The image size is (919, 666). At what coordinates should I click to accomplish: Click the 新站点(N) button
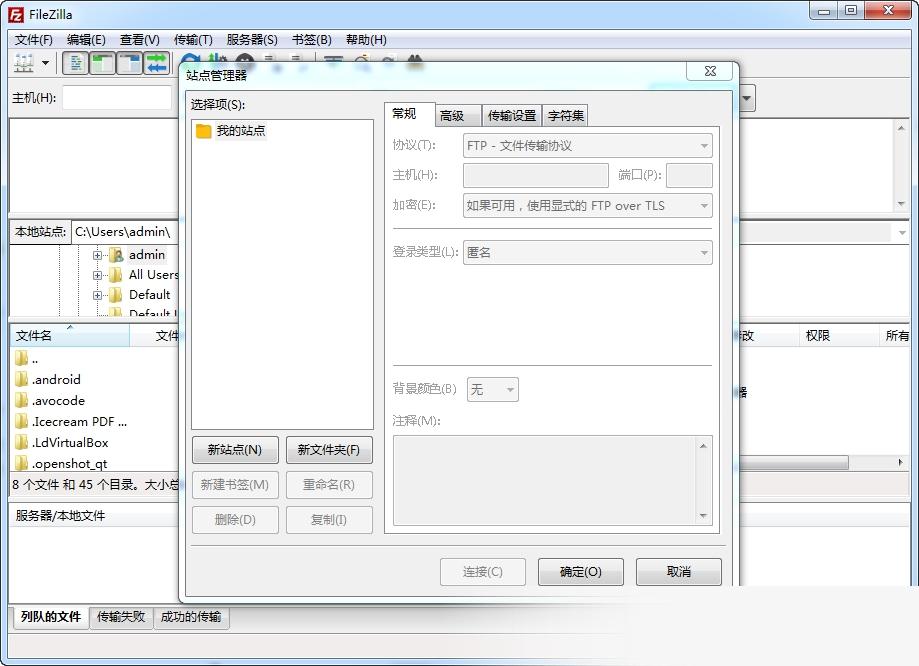point(235,450)
